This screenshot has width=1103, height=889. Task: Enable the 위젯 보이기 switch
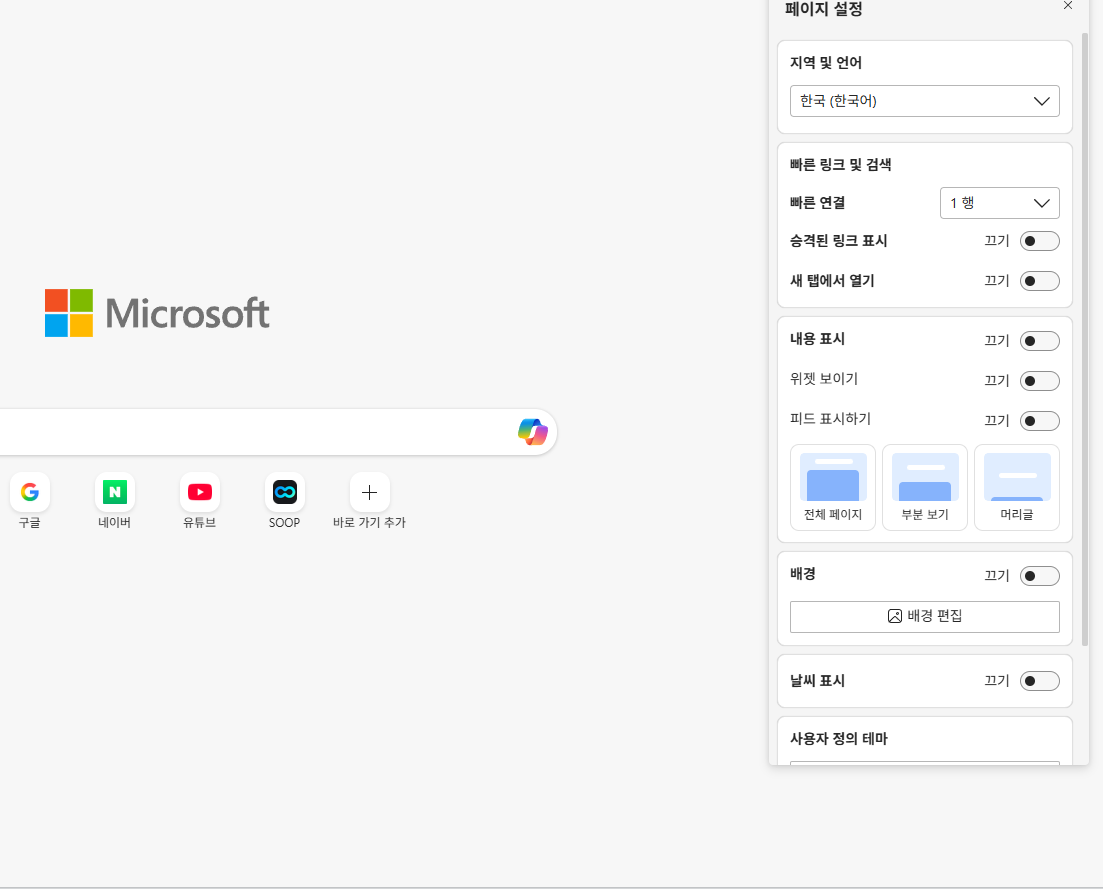1040,381
